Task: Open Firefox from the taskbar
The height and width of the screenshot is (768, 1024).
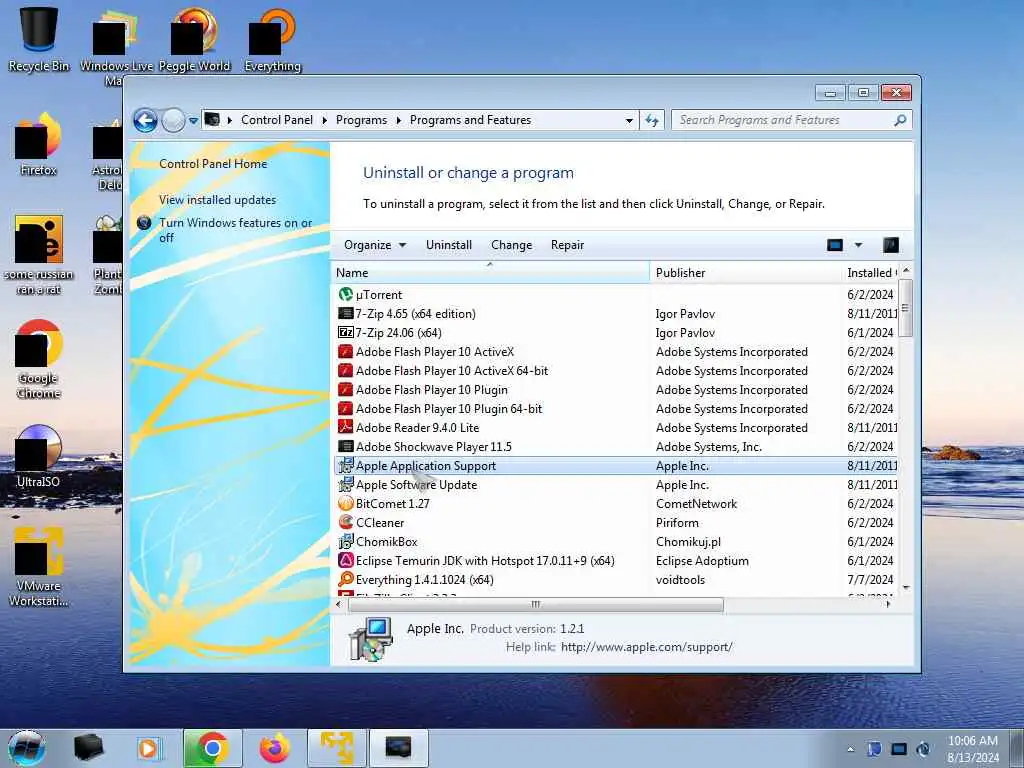Action: tap(274, 748)
